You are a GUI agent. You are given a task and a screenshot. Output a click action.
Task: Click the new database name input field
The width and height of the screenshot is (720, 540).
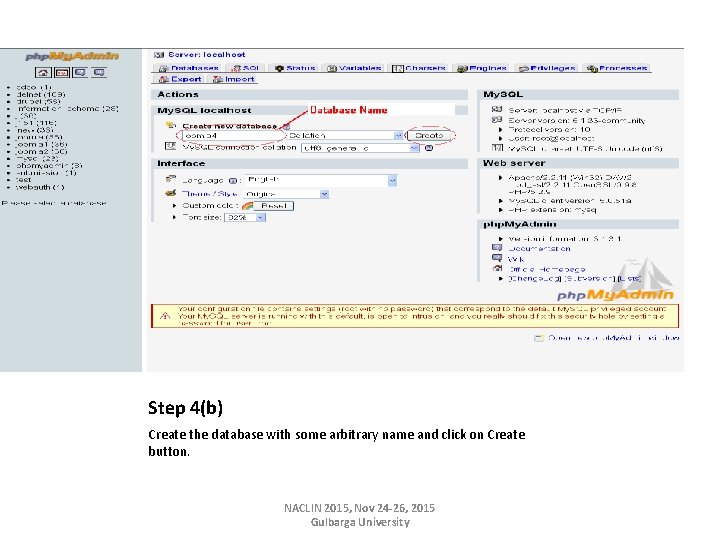tap(233, 135)
